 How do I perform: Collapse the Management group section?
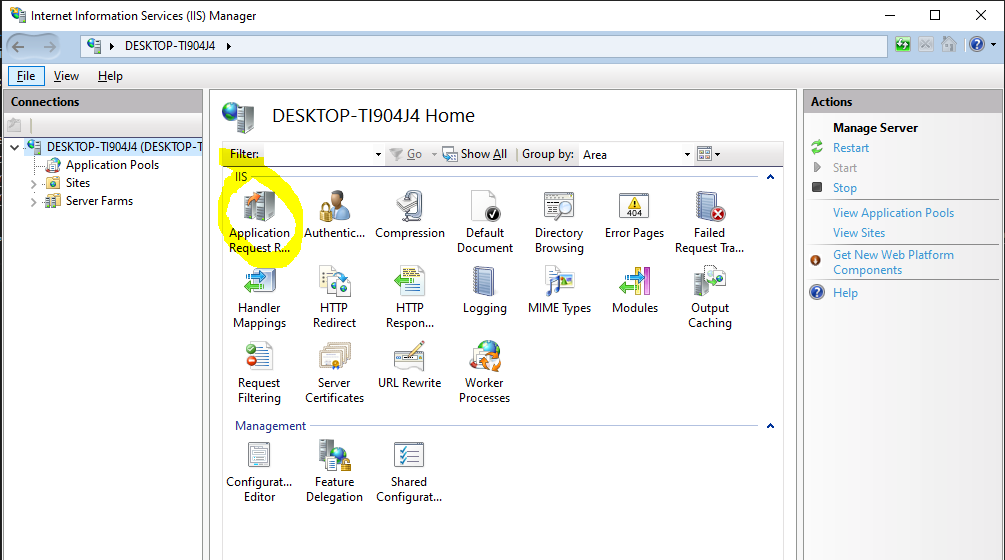pyautogui.click(x=770, y=426)
